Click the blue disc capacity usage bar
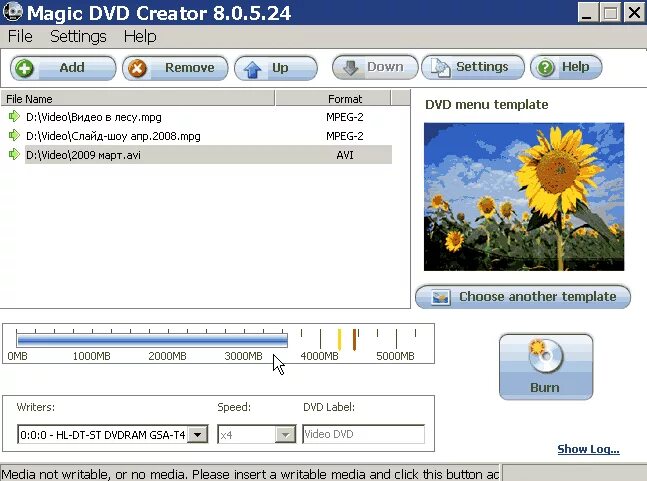This screenshot has width=647, height=481. pyautogui.click(x=152, y=340)
